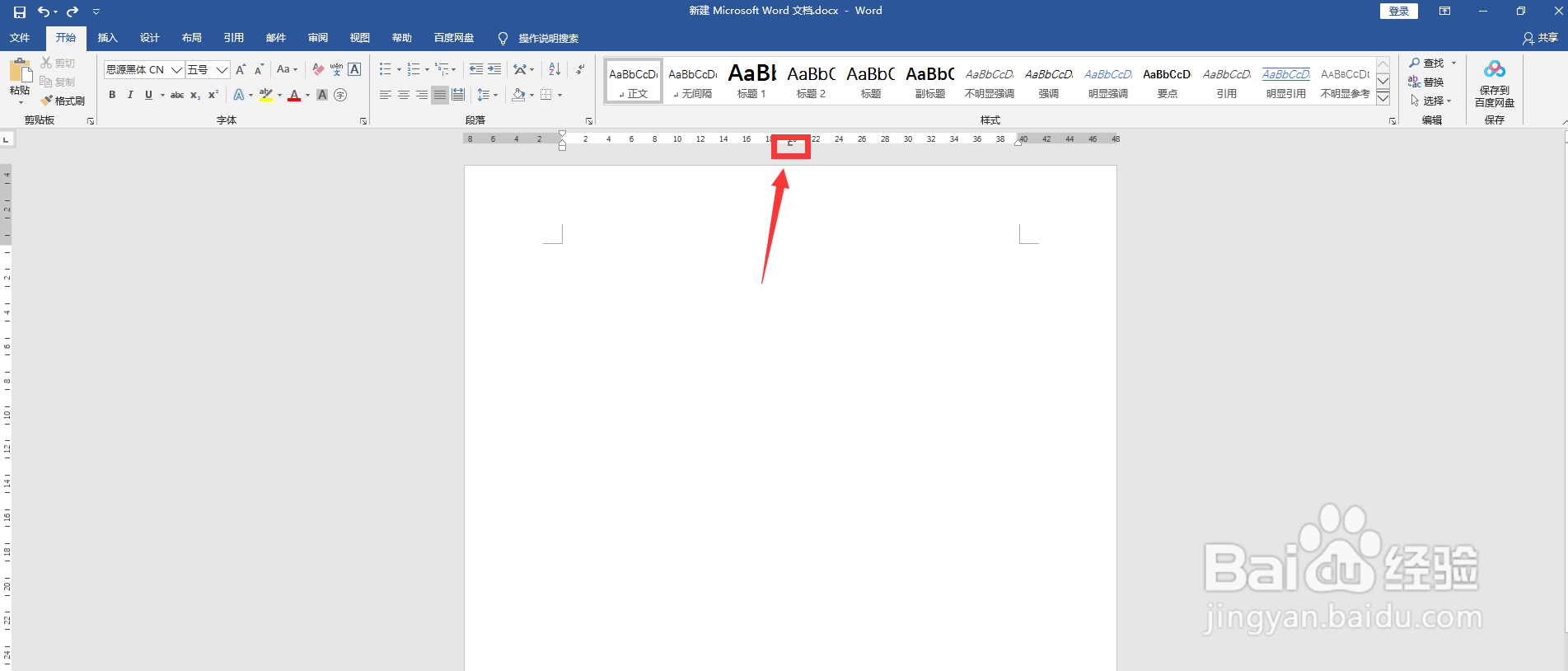Click the Sort A-Z icon
Image resolution: width=1568 pixels, height=671 pixels.
point(555,69)
